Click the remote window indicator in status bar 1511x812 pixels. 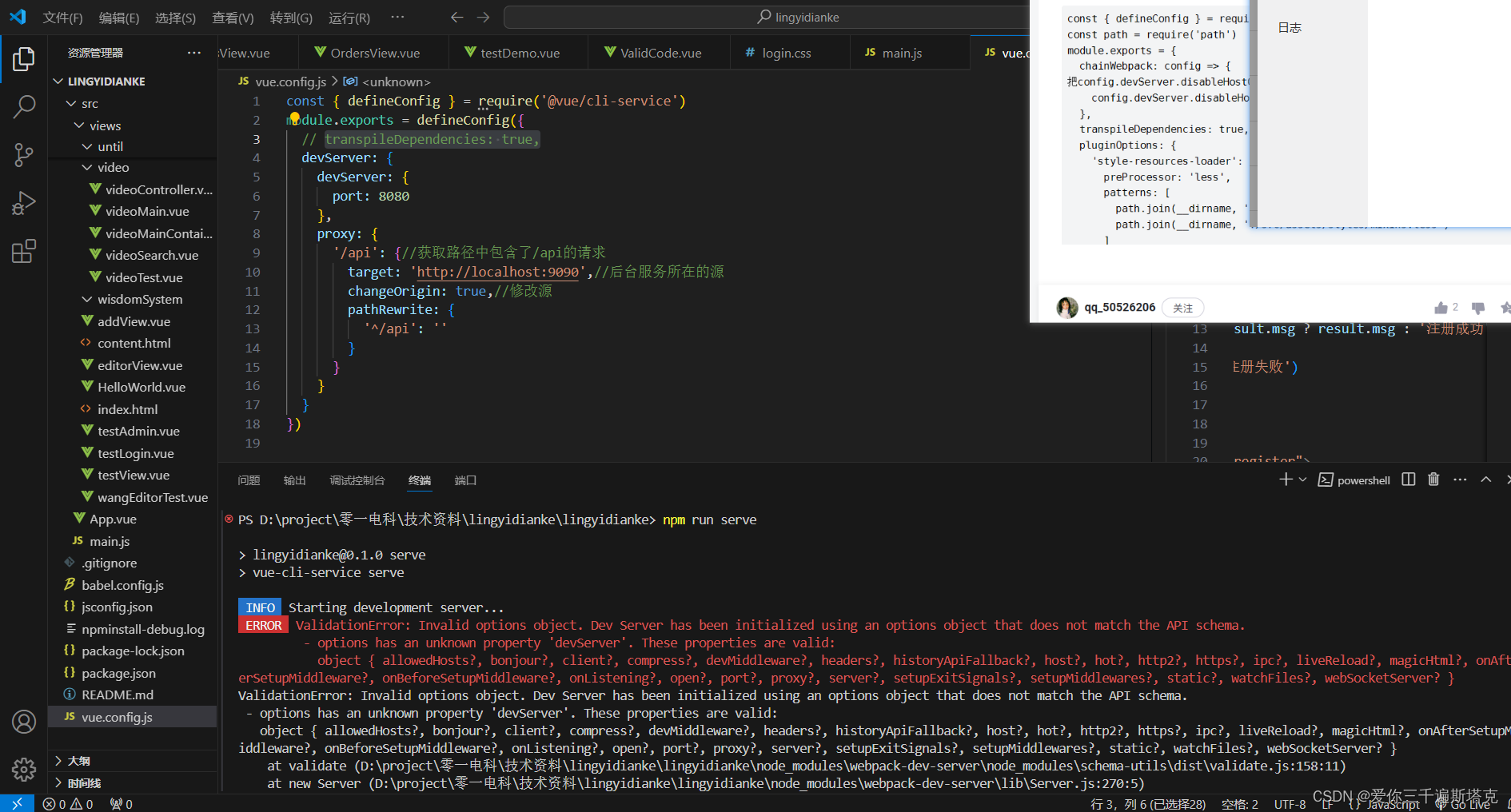click(17, 802)
